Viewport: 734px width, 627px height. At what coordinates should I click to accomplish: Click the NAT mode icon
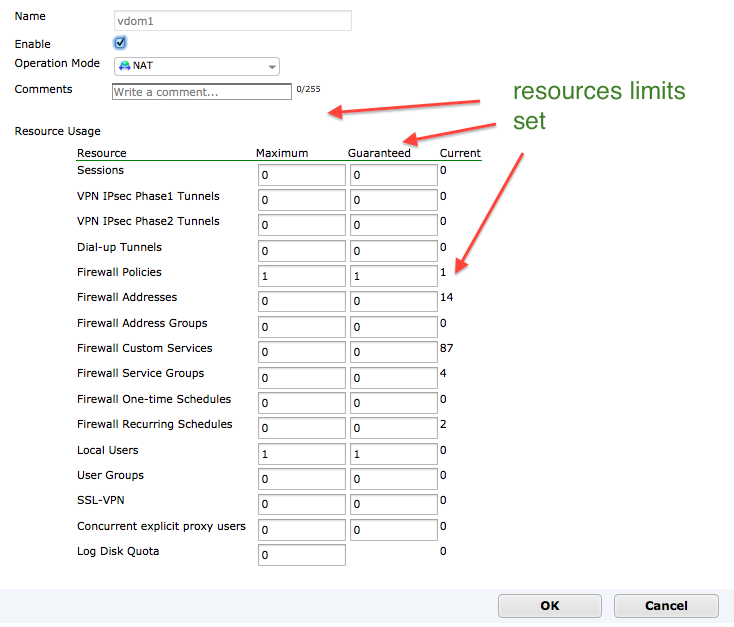point(125,66)
